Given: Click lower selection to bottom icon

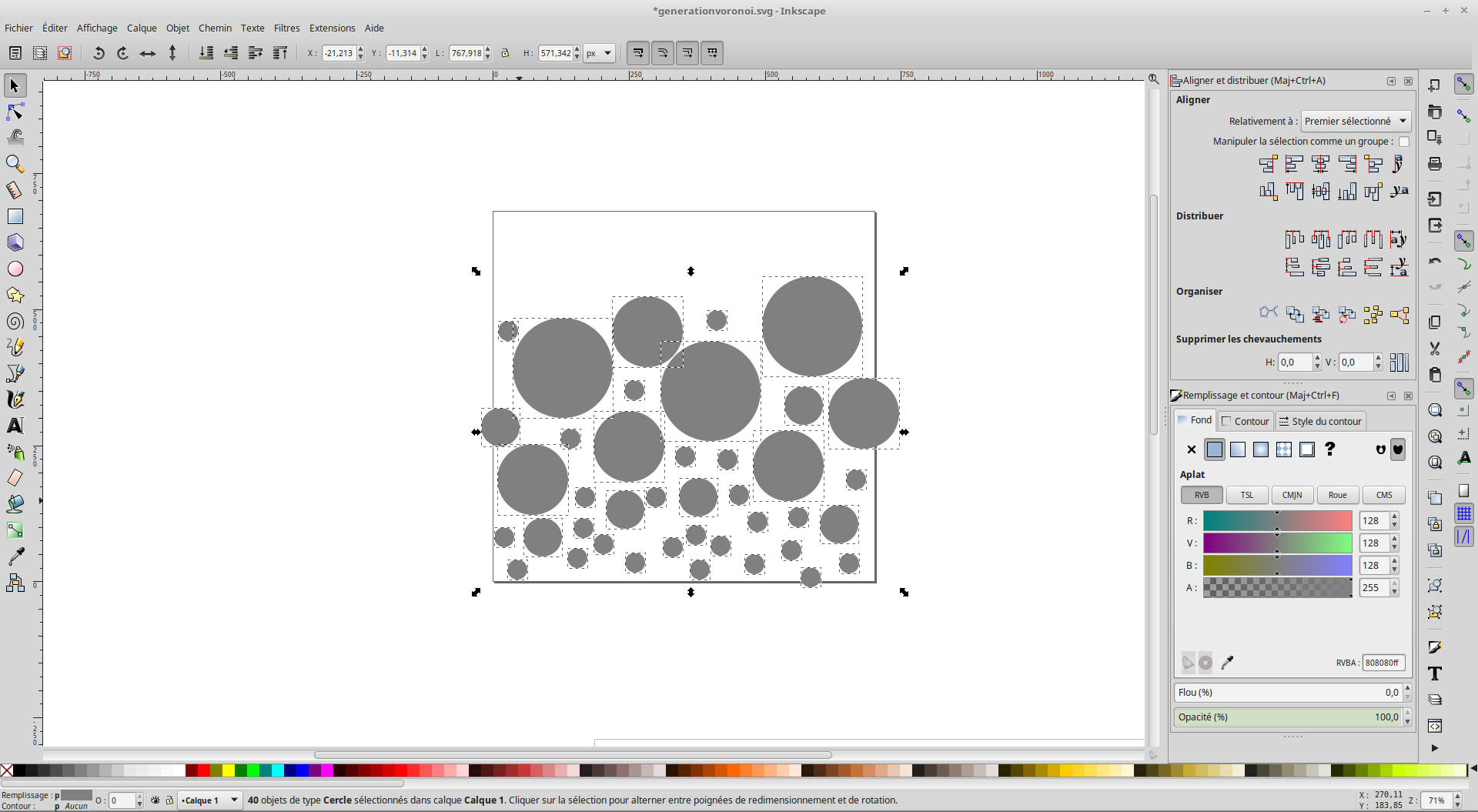Looking at the screenshot, I should tap(206, 53).
